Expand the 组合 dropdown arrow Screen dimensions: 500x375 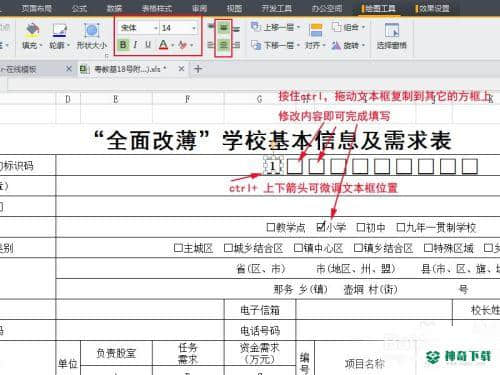[x=364, y=27]
